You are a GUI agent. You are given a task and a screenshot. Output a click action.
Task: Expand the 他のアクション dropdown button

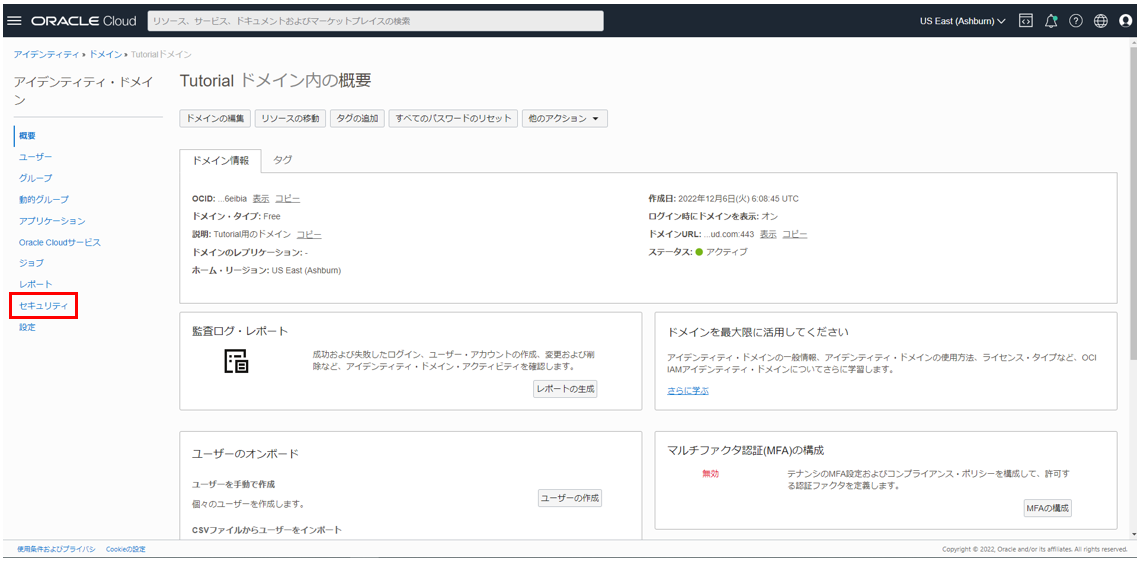(565, 119)
